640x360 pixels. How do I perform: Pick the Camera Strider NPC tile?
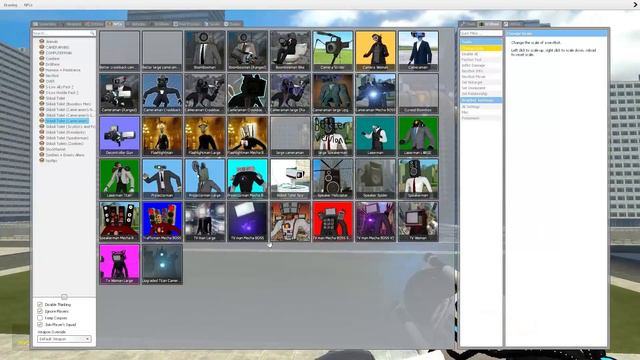[x=333, y=51]
